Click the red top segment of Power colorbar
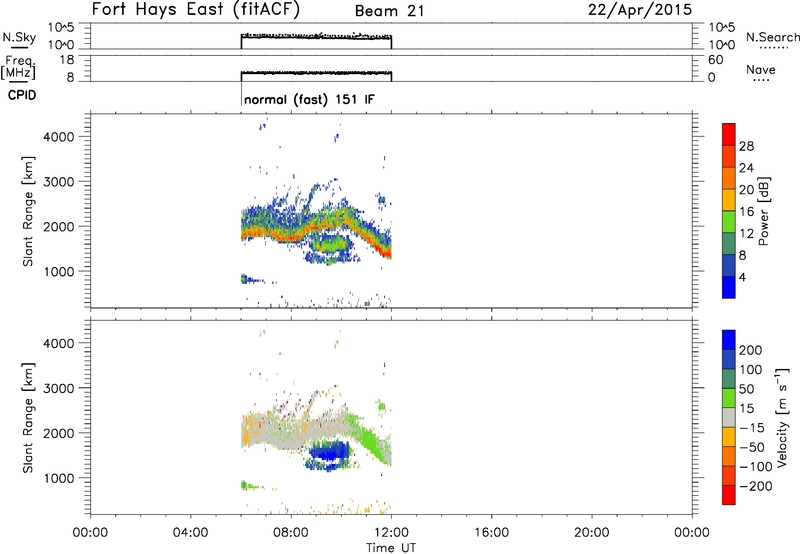Viewport: 800px width, 554px height. [x=729, y=135]
